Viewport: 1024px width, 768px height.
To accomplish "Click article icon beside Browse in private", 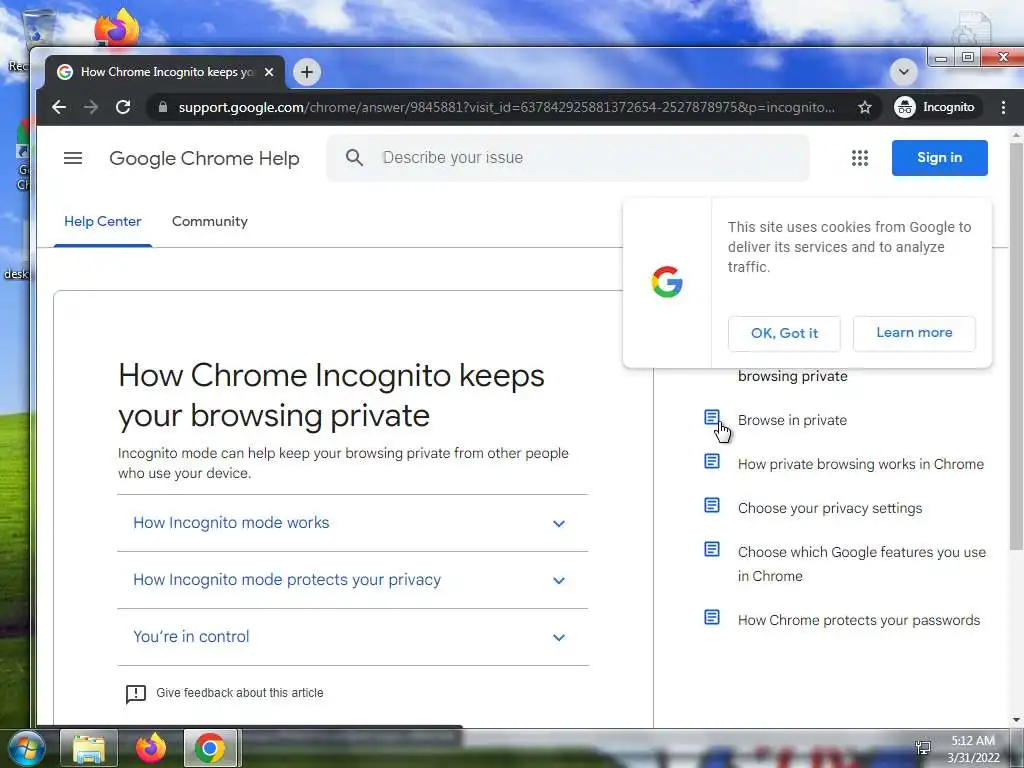I will pyautogui.click(x=712, y=417).
